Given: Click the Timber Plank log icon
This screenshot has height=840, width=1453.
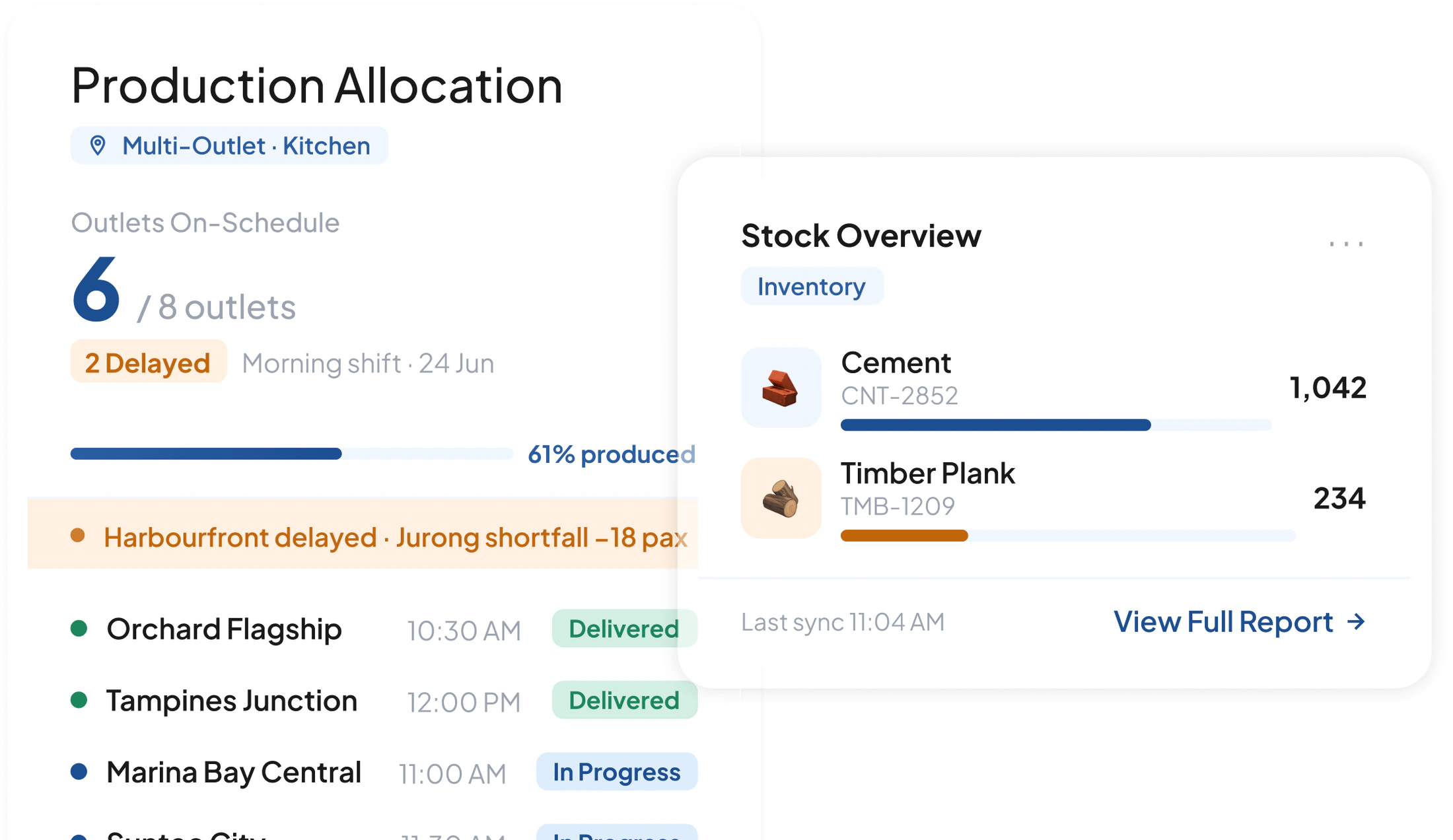Looking at the screenshot, I should [x=781, y=498].
